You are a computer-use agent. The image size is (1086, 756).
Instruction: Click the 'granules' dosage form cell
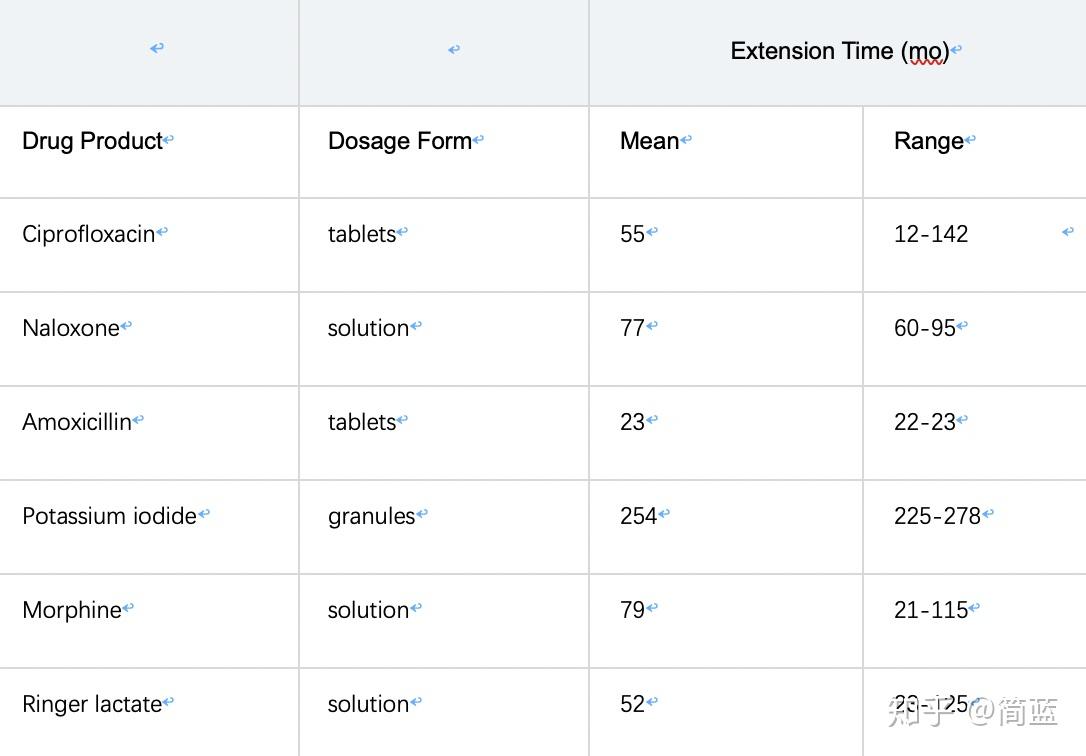[371, 516]
